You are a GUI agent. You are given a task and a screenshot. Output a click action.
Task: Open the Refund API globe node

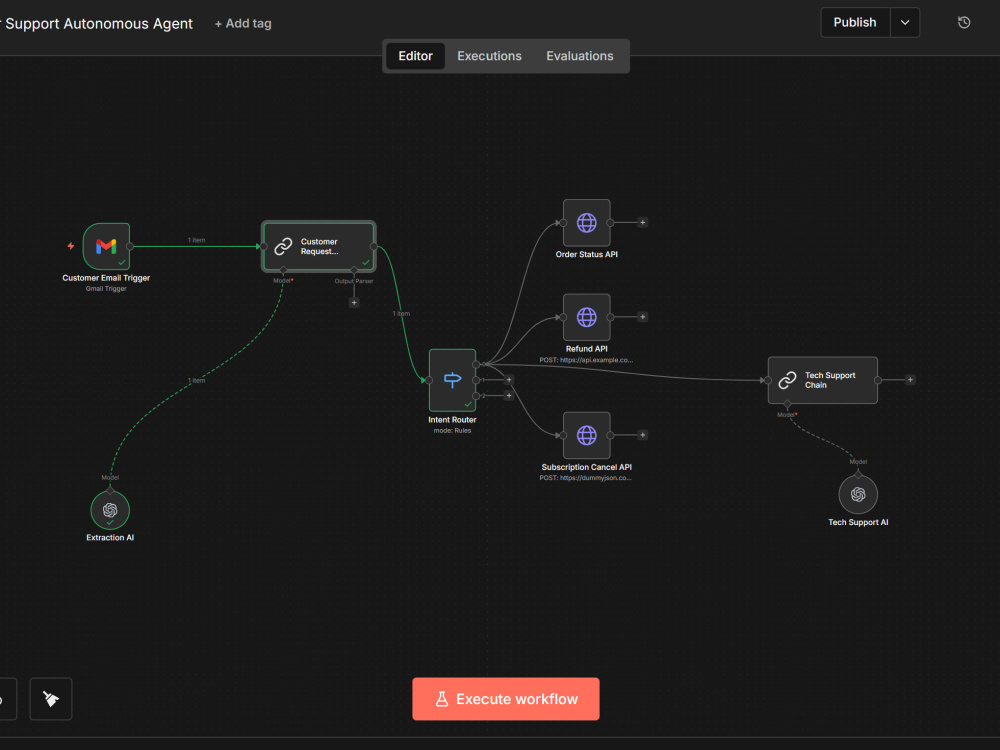587,317
